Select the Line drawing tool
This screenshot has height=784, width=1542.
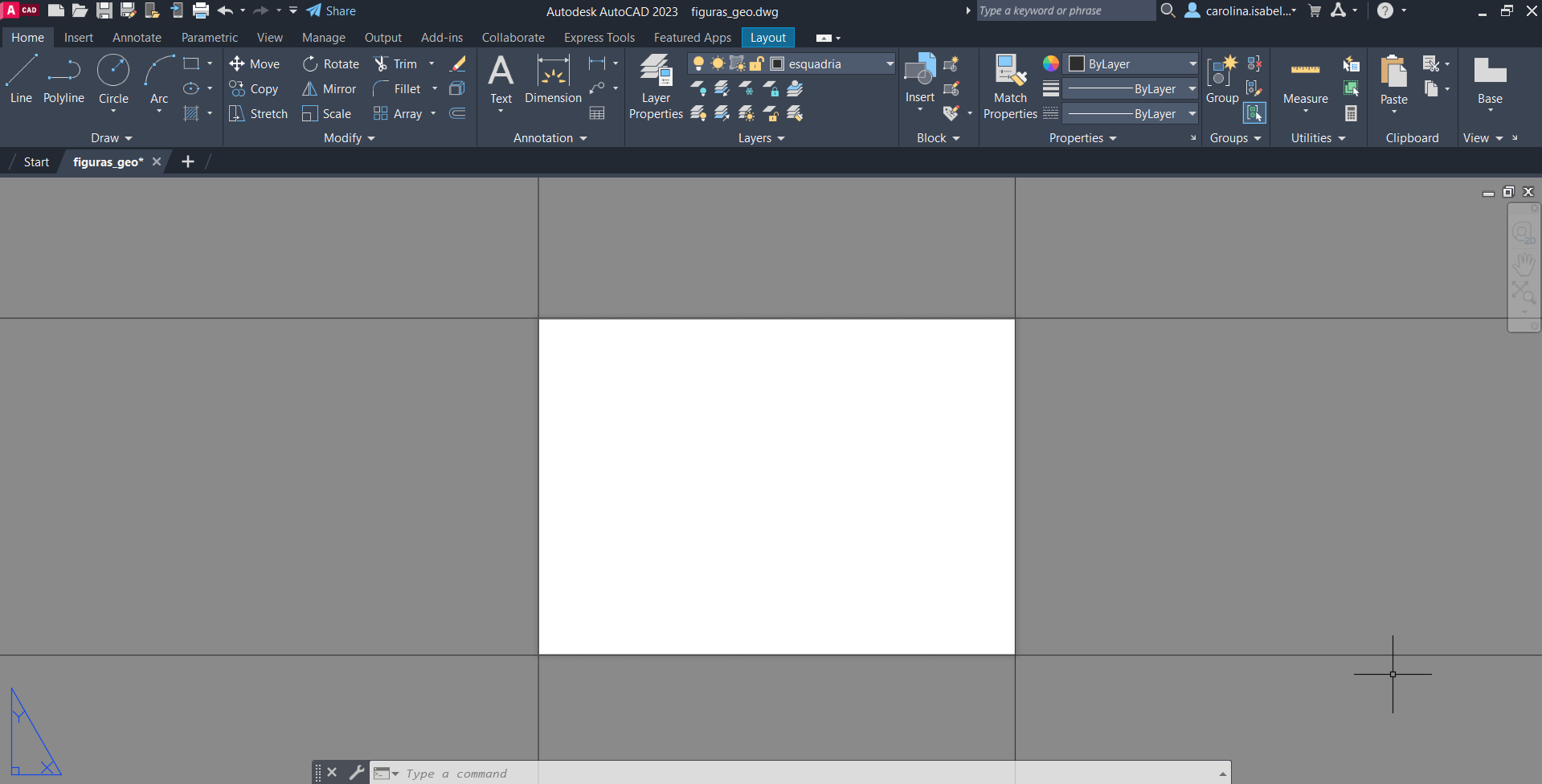[x=21, y=80]
